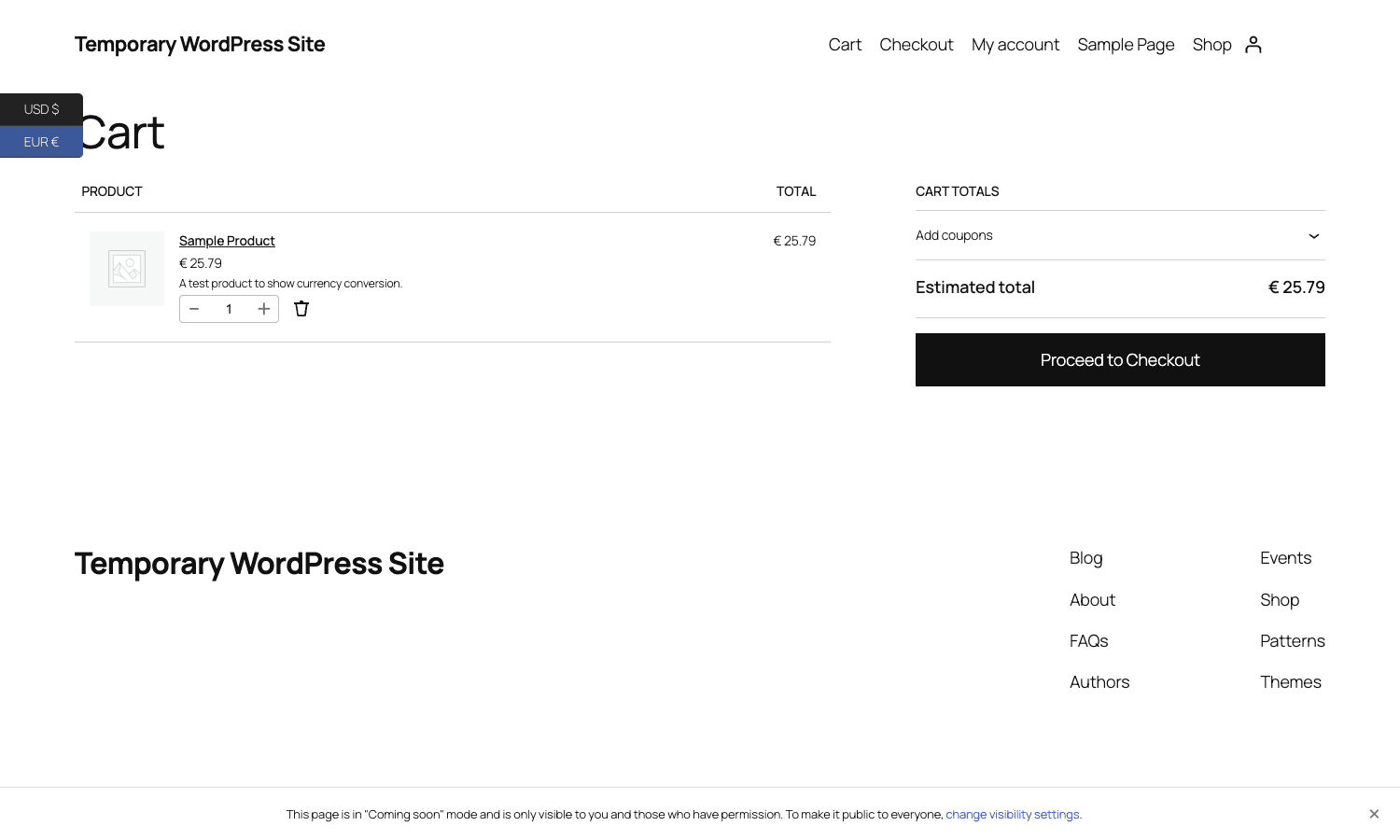Go to My account page
Screen dimensions: 1400x840
(x=1015, y=45)
